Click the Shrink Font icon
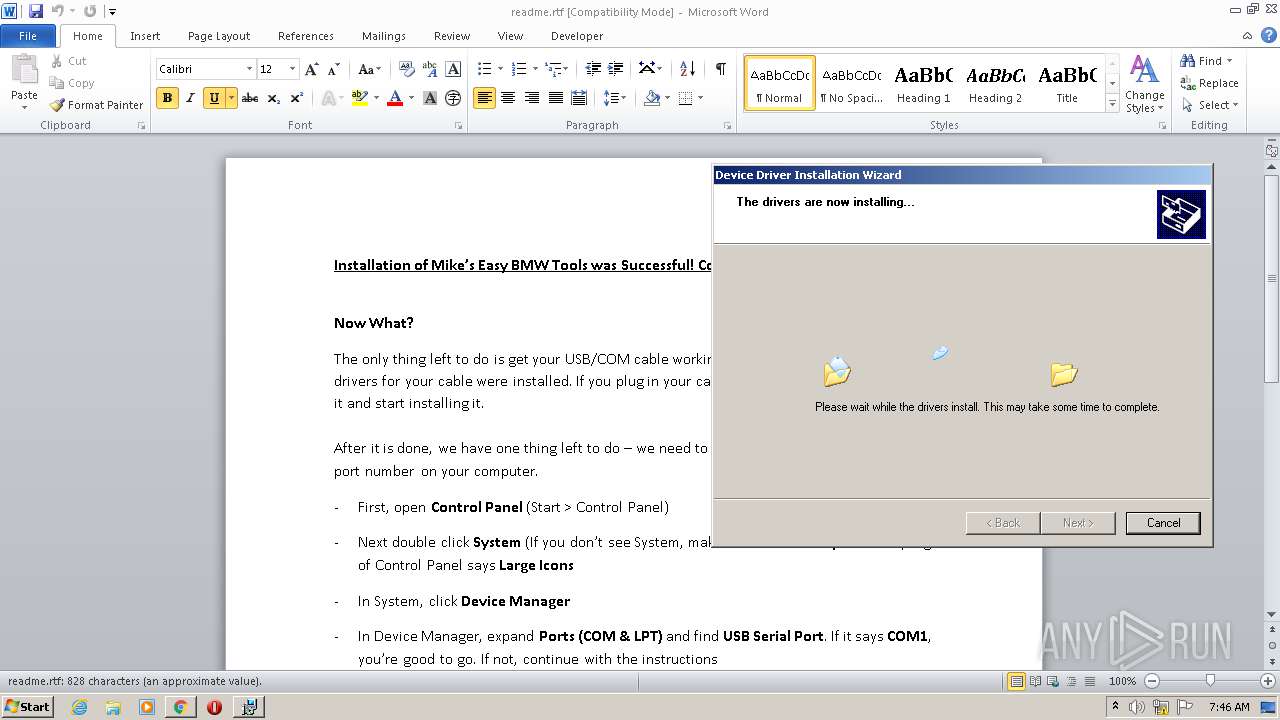Image resolution: width=1280 pixels, height=720 pixels. coord(334,69)
